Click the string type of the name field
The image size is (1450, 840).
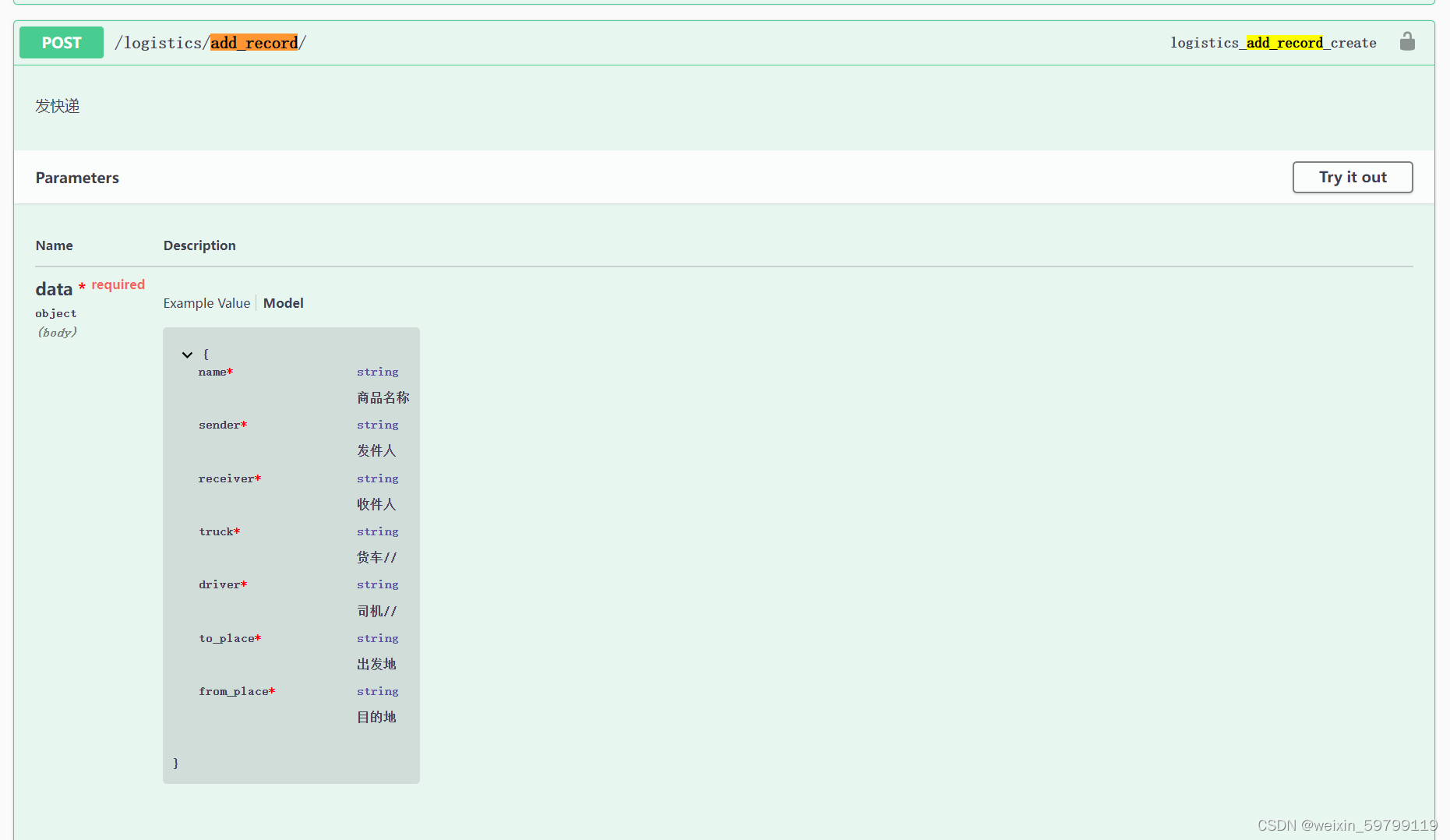377,372
